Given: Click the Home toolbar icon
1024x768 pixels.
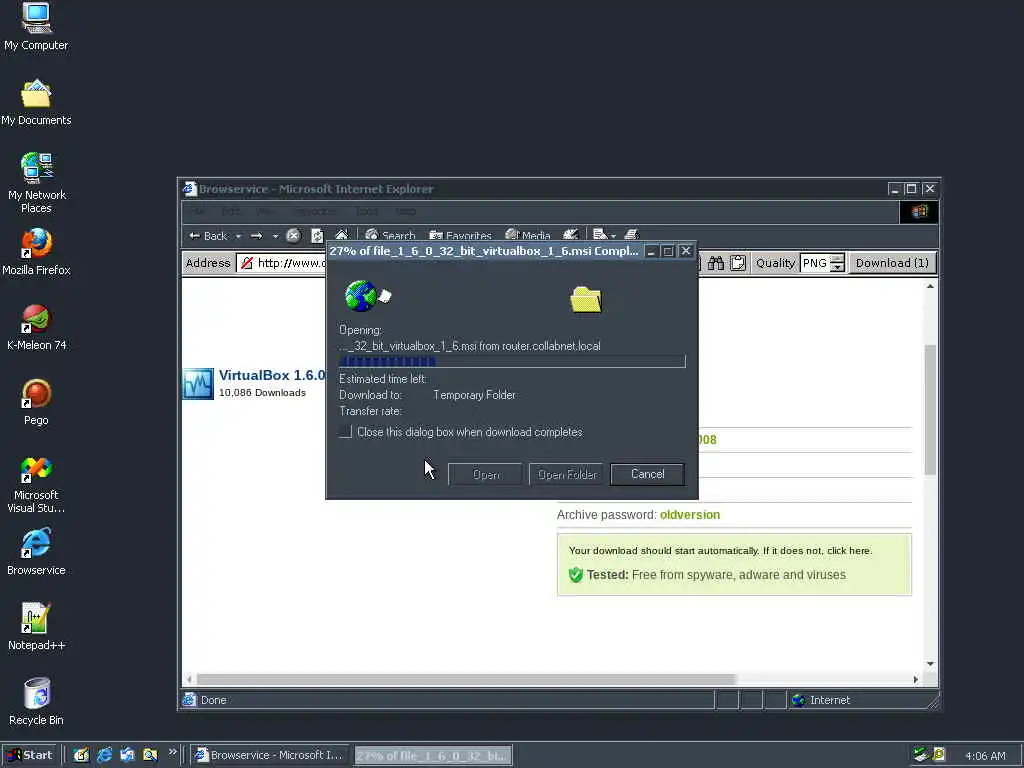Looking at the screenshot, I should point(342,234).
